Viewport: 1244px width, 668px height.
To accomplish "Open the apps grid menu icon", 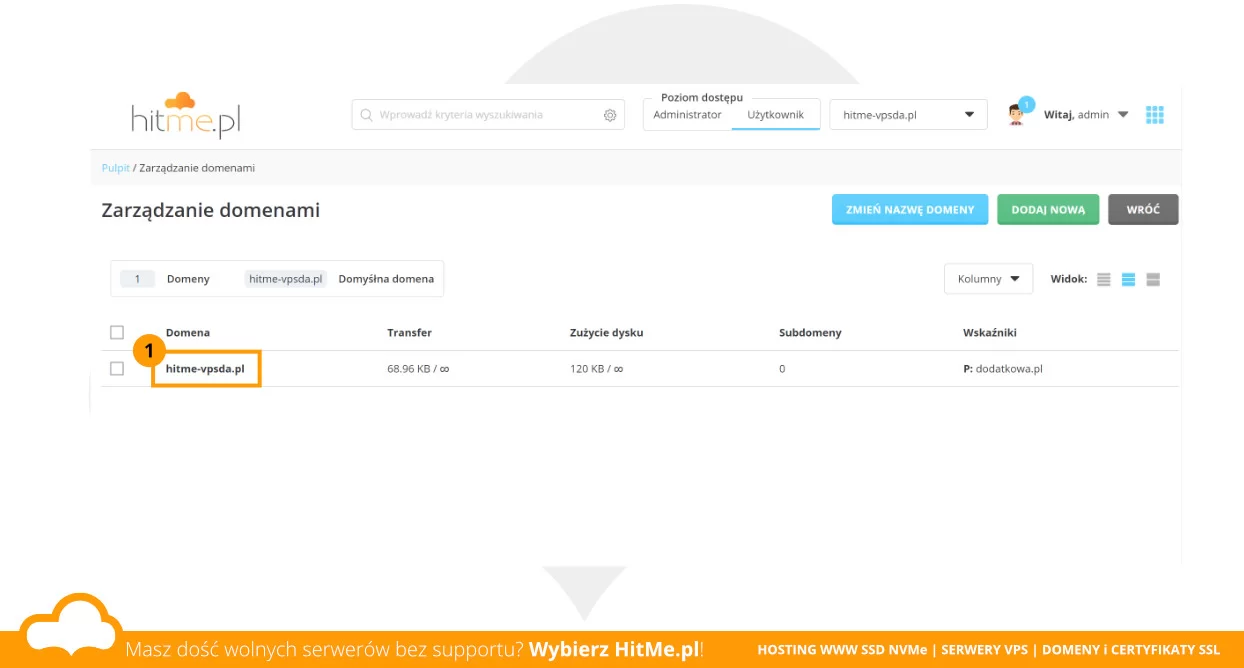I will pyautogui.click(x=1155, y=115).
